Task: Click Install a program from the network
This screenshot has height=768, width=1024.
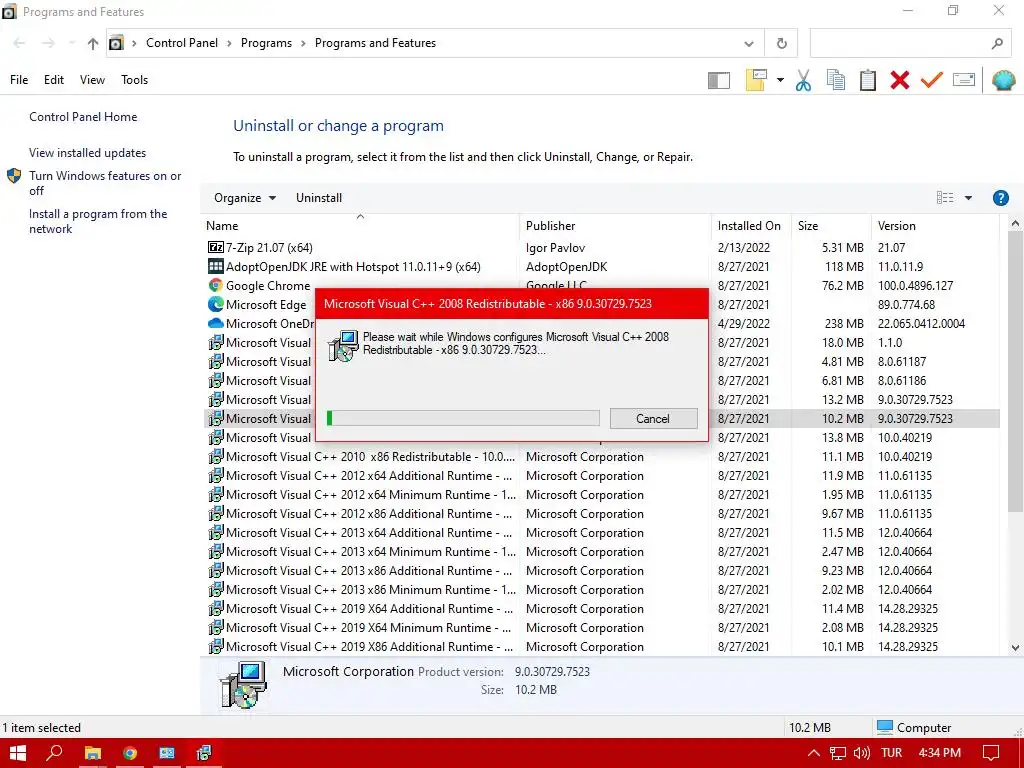Action: (98, 221)
